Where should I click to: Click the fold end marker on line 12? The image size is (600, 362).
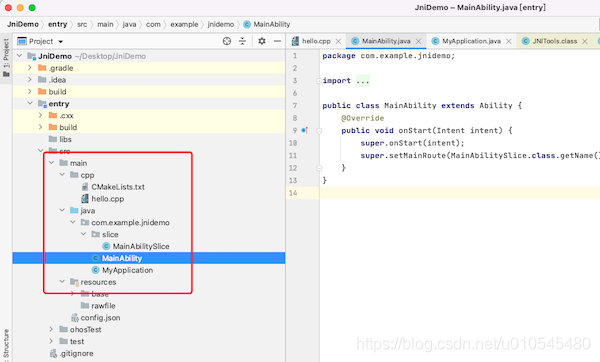319,168
